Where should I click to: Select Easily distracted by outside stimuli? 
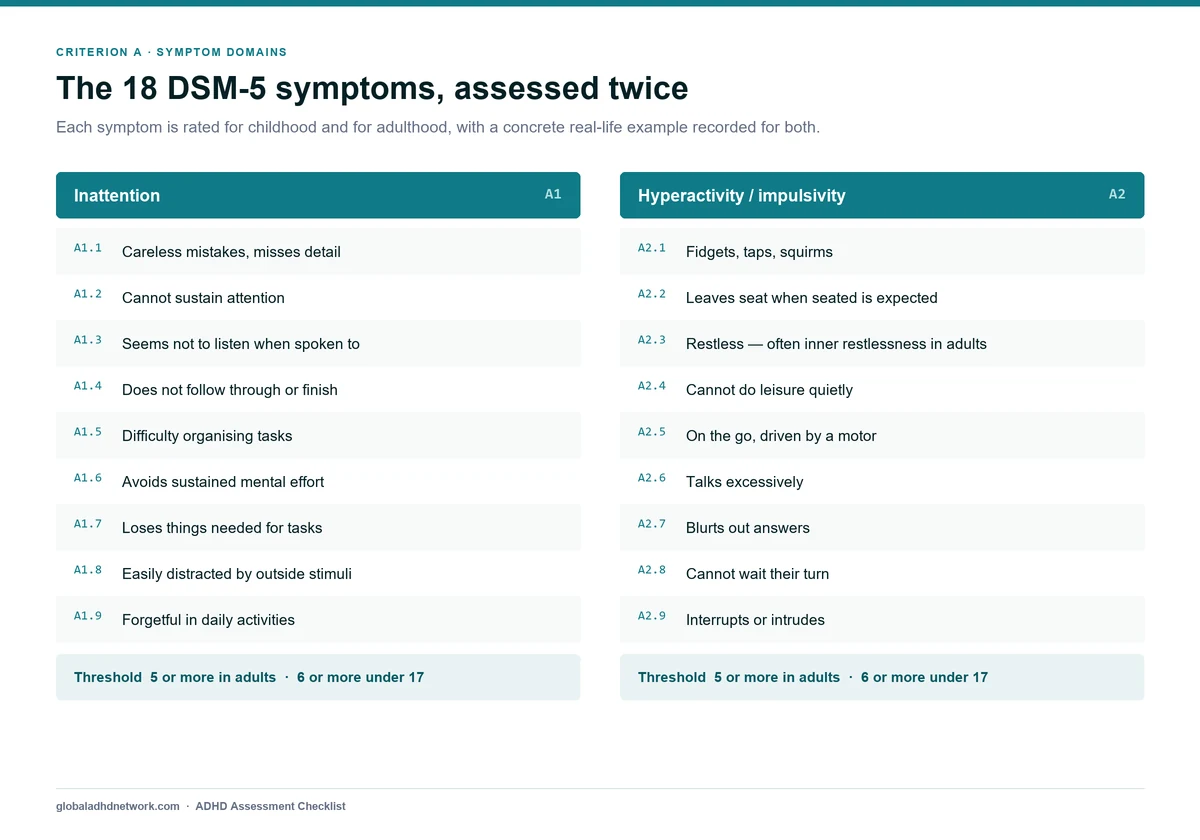click(318, 573)
